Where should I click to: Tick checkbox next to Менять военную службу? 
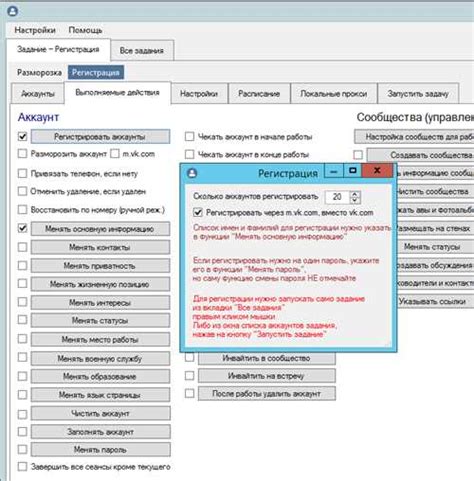point(22,357)
